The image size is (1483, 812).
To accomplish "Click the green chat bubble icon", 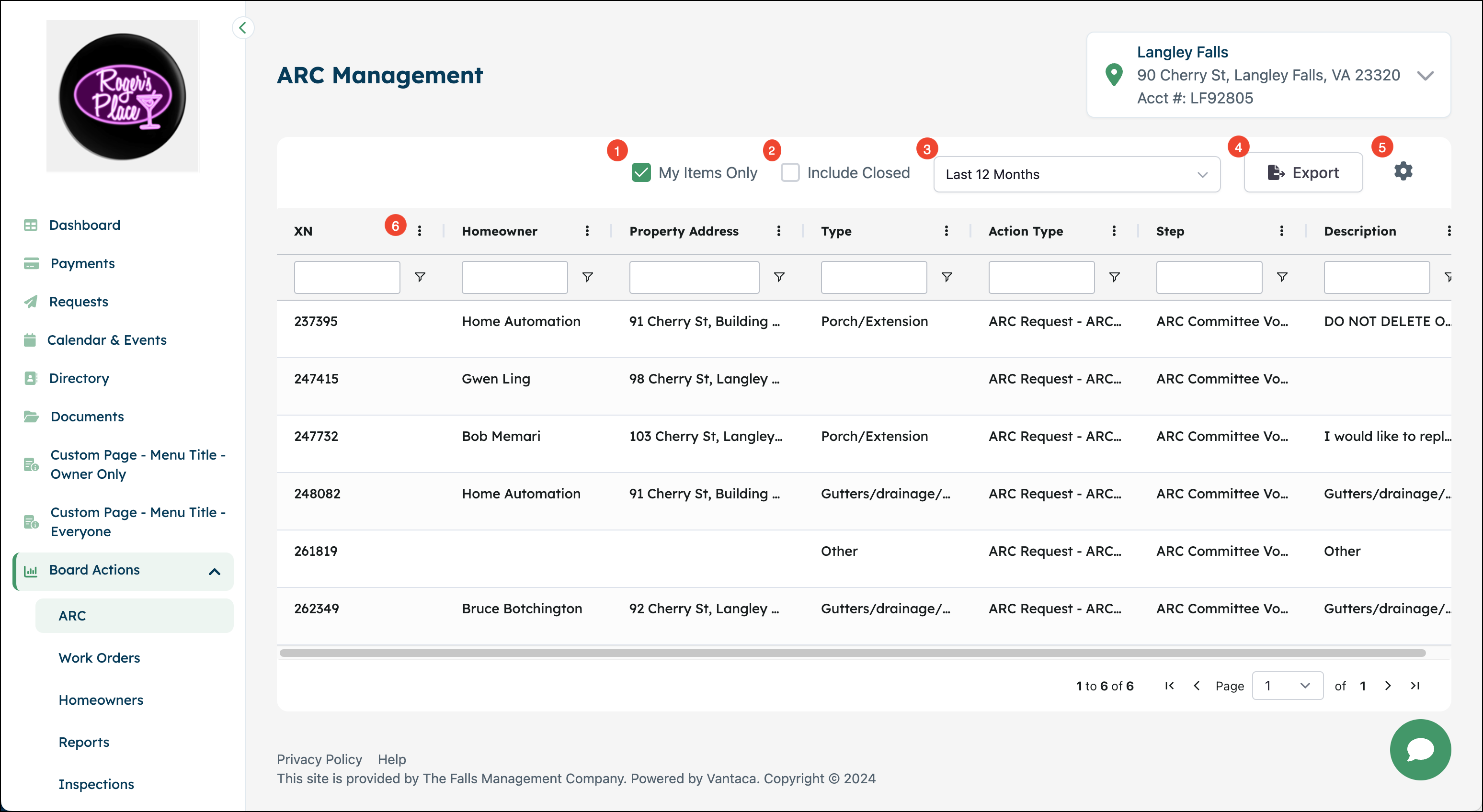I will coord(1420,749).
